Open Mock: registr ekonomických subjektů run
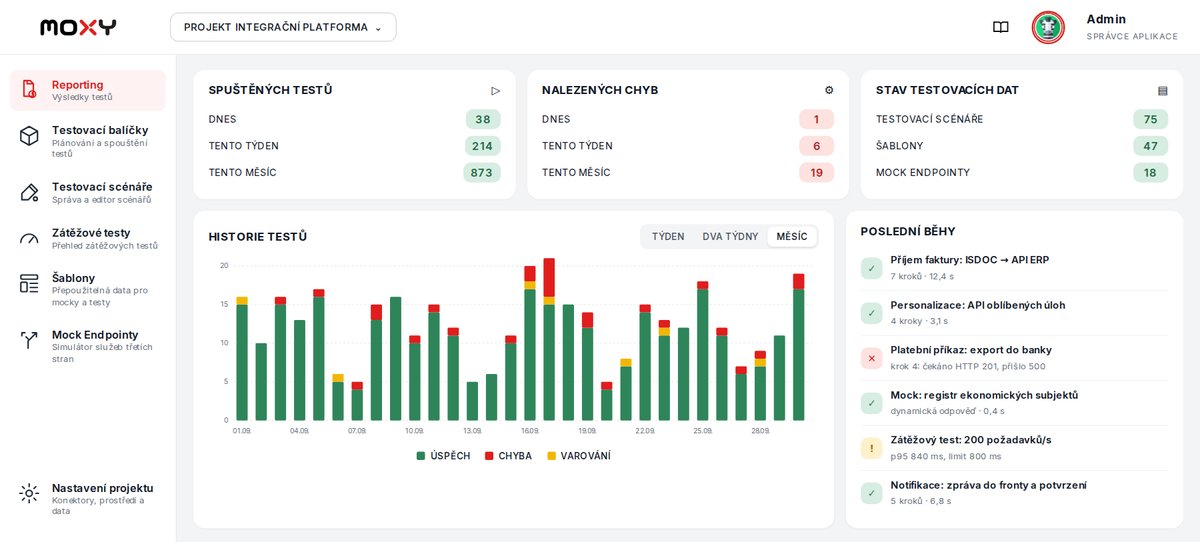Image resolution: width=1200 pixels, height=542 pixels. pos(1014,403)
